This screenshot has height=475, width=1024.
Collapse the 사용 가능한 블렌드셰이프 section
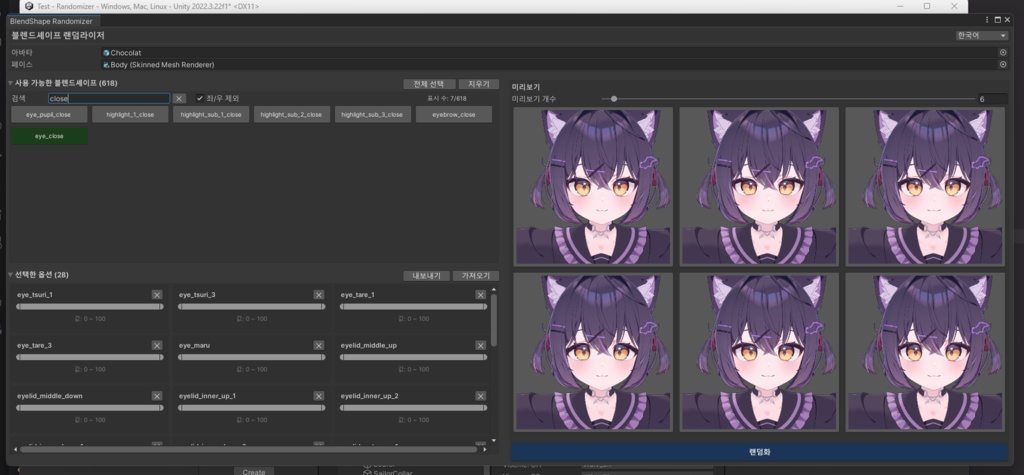click(x=10, y=84)
